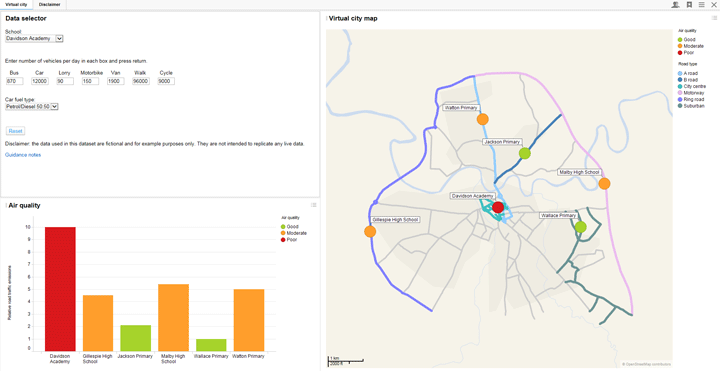Click the Bus vehicles input field

click(14, 81)
